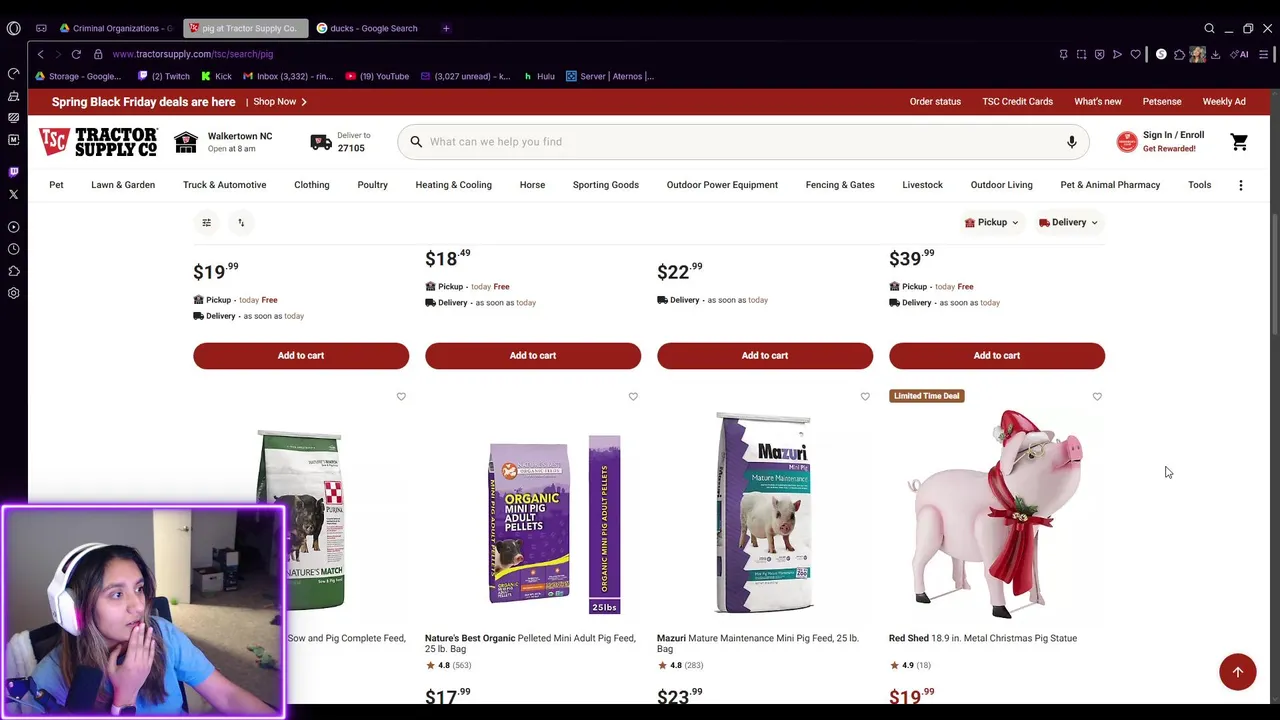Image resolution: width=1280 pixels, height=720 pixels.
Task: Open the Livestock menu category
Action: click(x=922, y=185)
